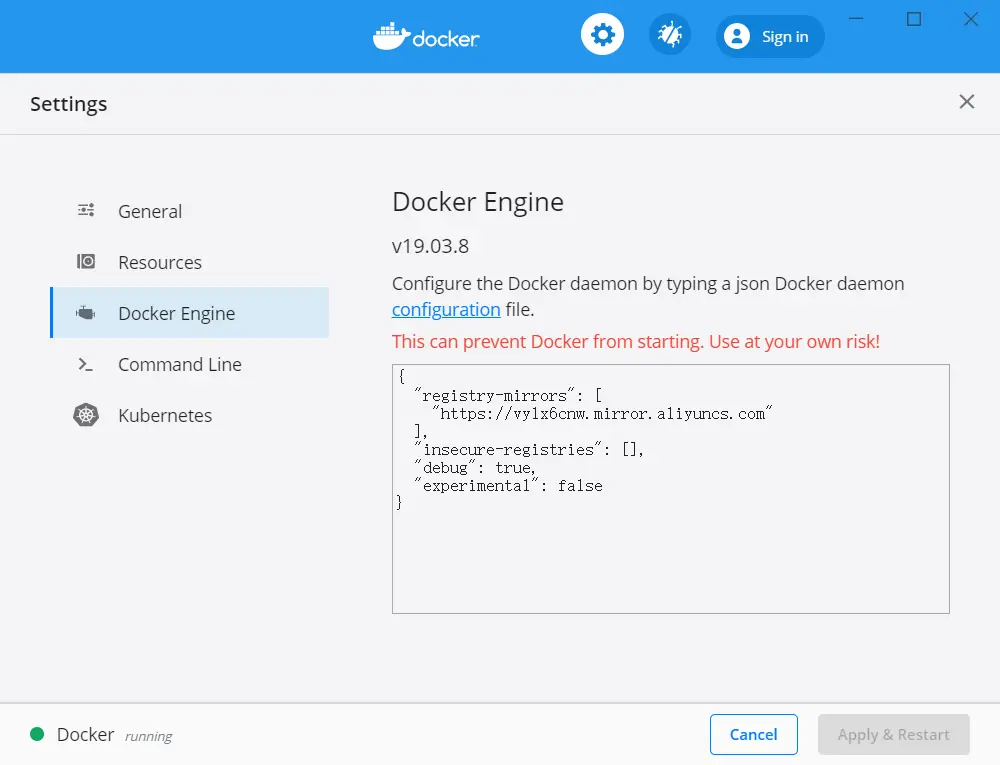This screenshot has height=765, width=1000.
Task: Click the version text v19.03.8
Action: tap(430, 246)
